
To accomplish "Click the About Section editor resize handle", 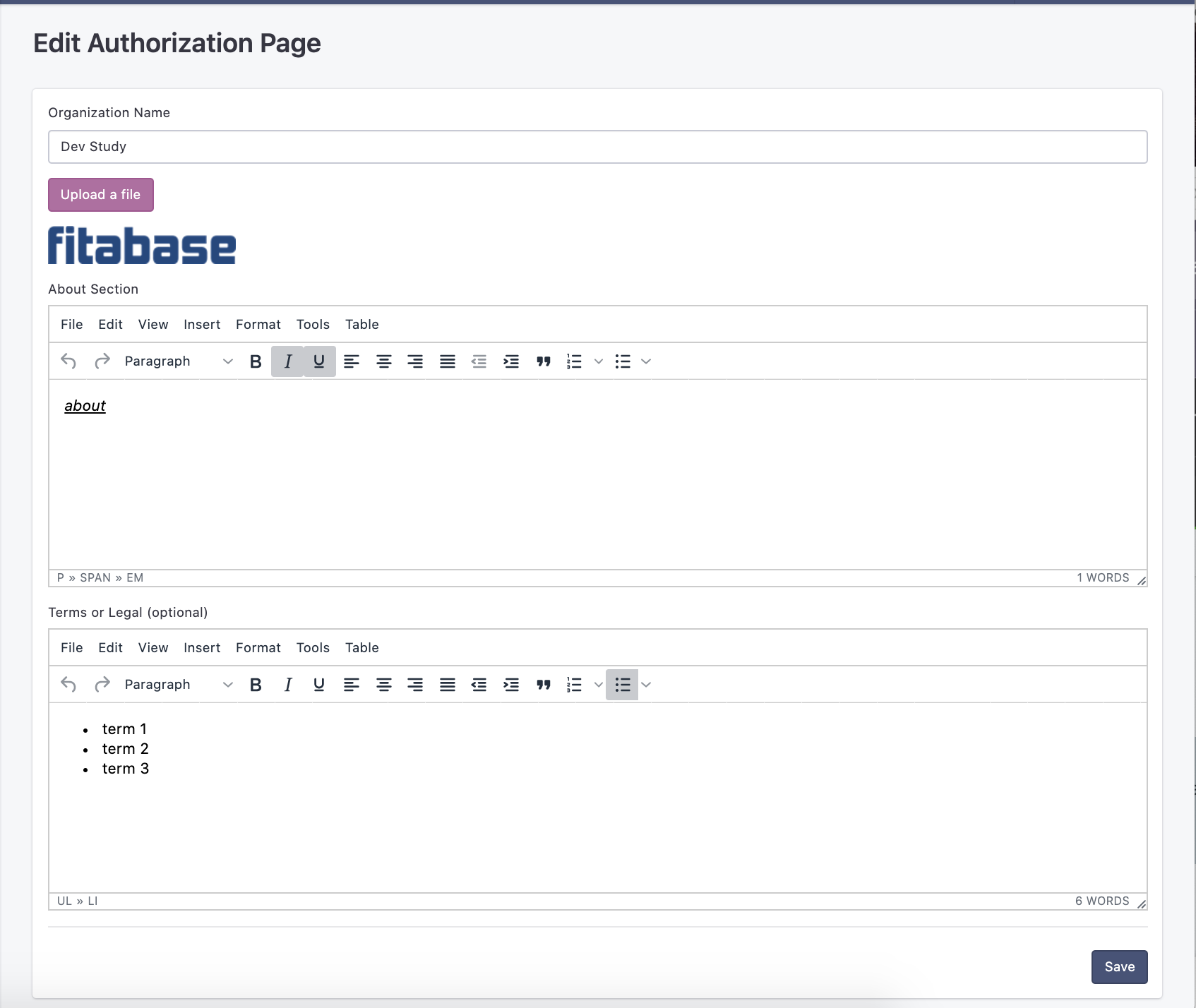I will click(1141, 580).
